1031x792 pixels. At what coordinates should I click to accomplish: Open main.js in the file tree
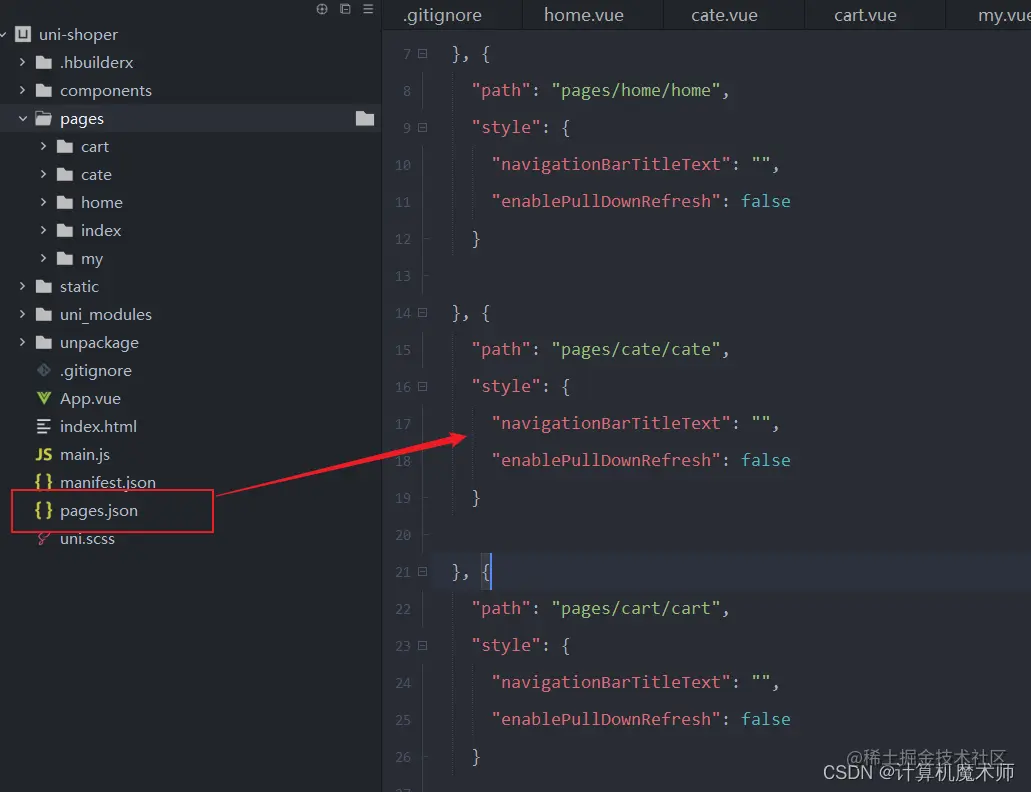(x=85, y=454)
